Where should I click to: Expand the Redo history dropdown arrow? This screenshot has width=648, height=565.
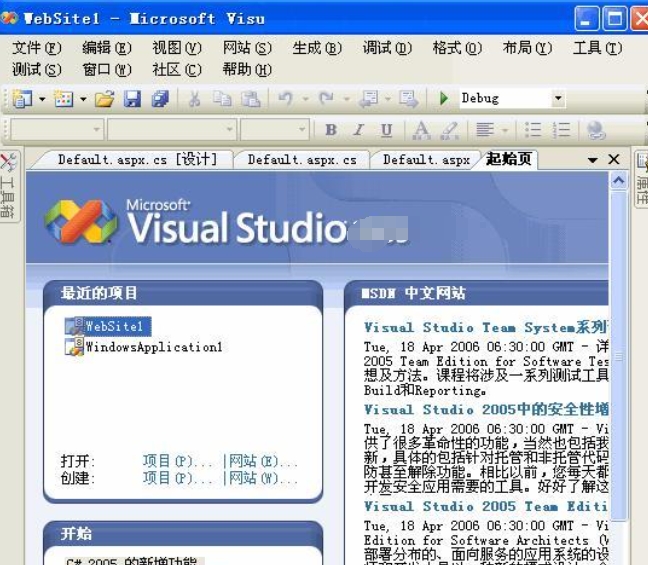coord(346,99)
